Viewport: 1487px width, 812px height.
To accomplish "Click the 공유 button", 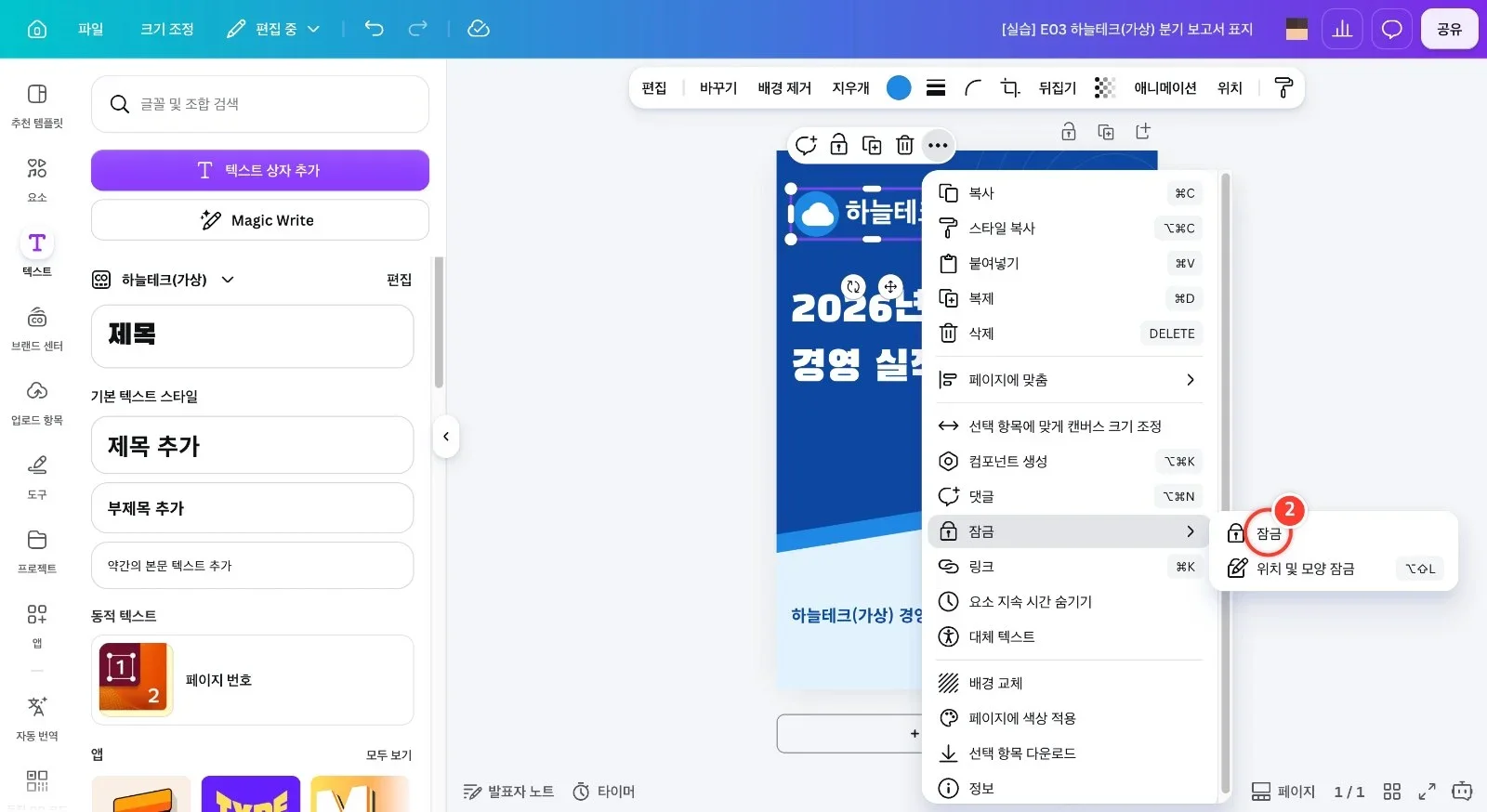I will coord(1449,29).
